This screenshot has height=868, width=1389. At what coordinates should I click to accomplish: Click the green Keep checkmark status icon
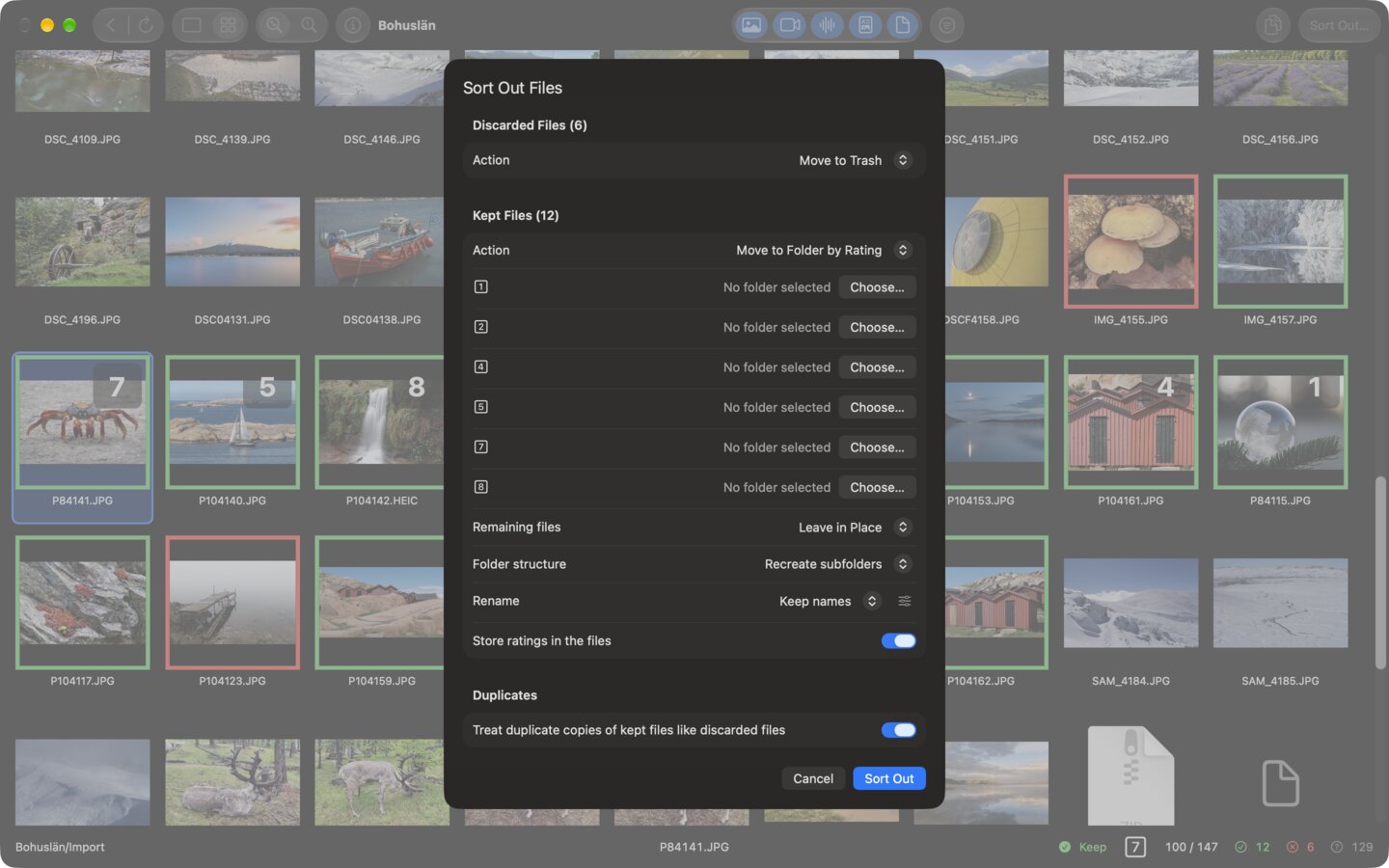(x=1065, y=847)
